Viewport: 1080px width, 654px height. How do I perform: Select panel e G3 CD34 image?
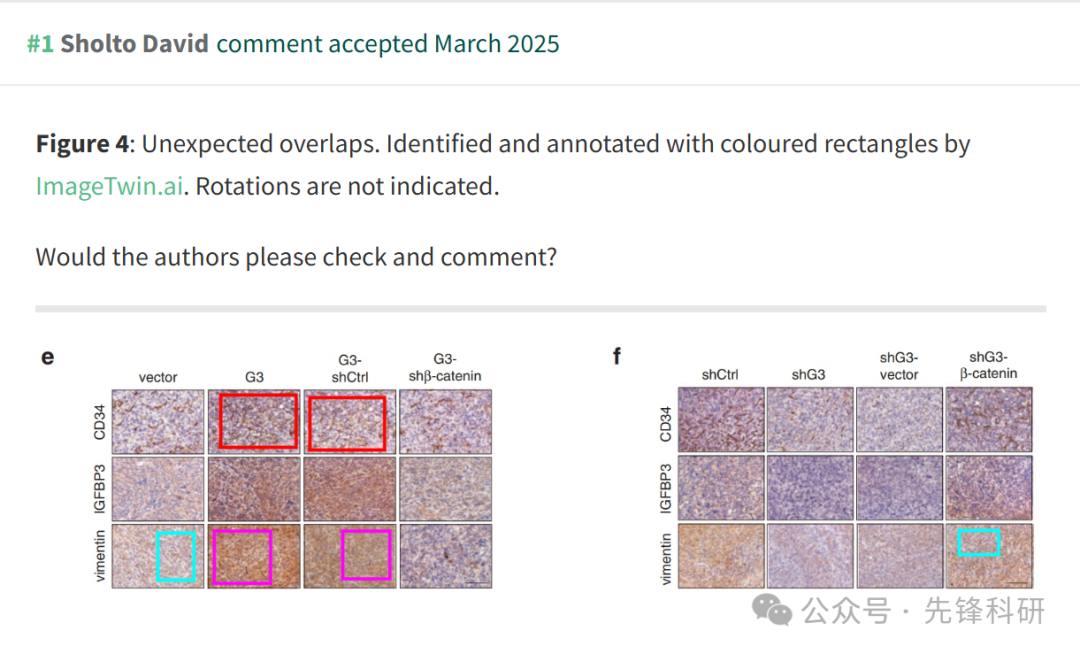(x=254, y=422)
